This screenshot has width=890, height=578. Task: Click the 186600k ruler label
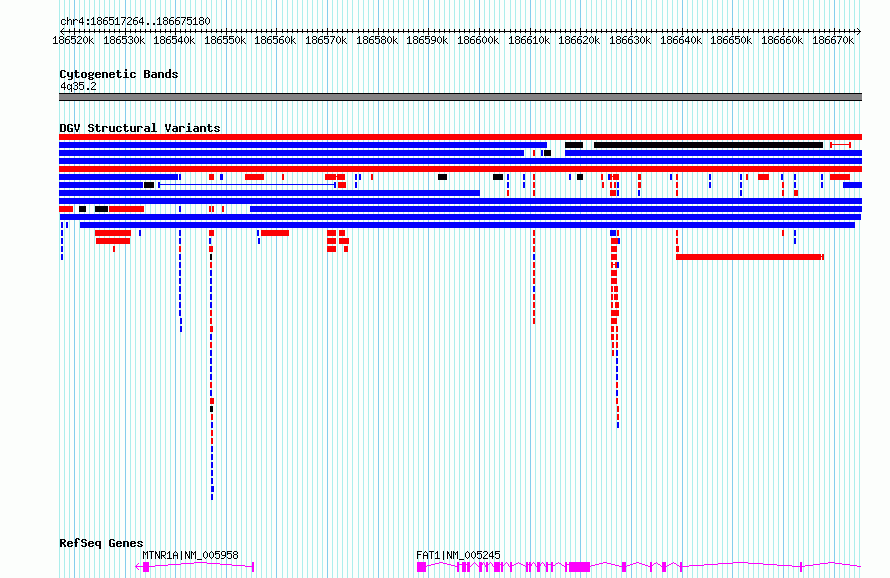click(478, 40)
